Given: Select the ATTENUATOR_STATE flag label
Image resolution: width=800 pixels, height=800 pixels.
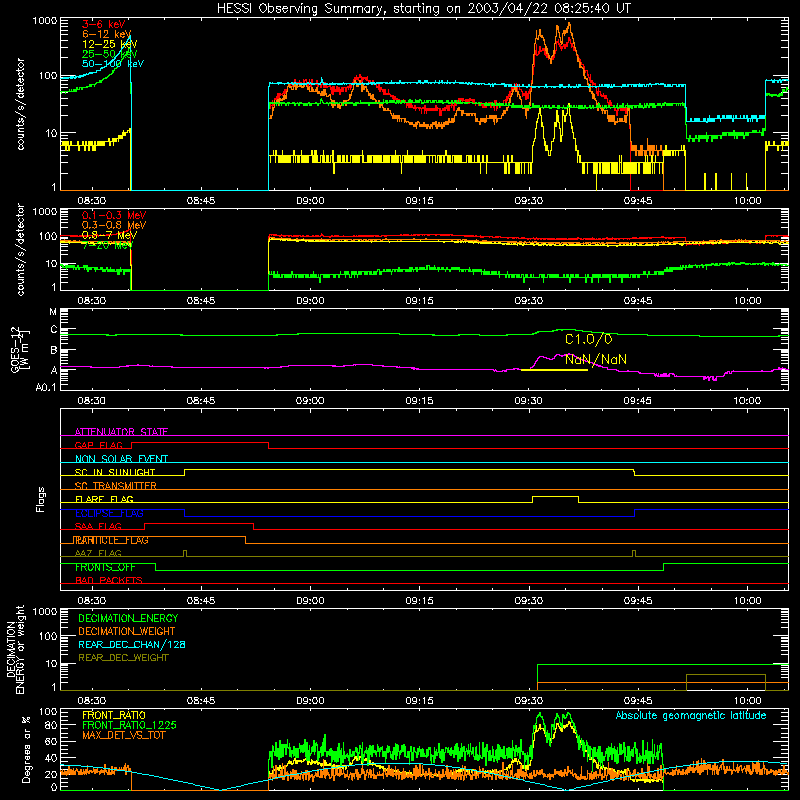Looking at the screenshot, I should coord(121,432).
